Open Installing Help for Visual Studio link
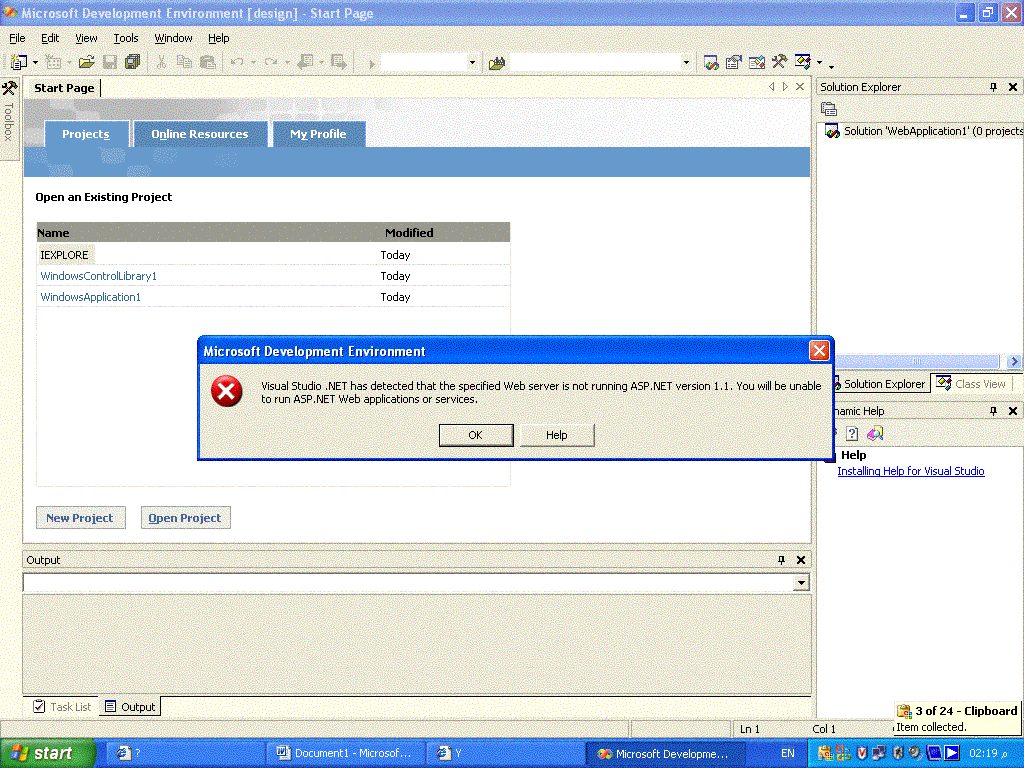 point(910,471)
